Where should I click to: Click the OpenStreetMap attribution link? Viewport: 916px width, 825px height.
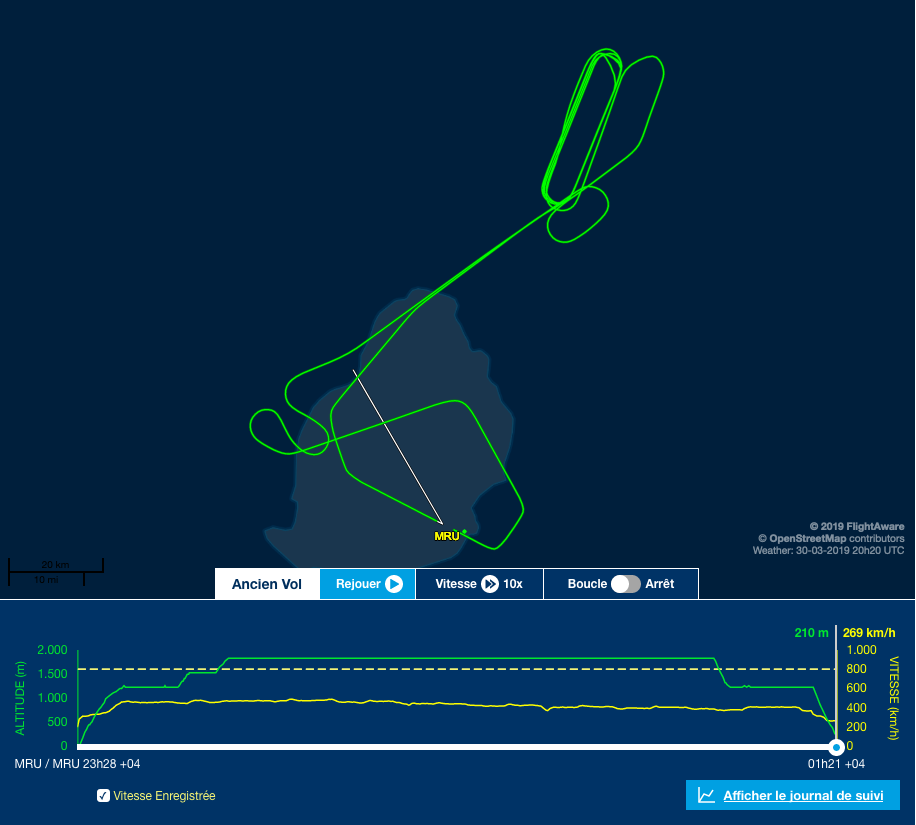pos(807,538)
